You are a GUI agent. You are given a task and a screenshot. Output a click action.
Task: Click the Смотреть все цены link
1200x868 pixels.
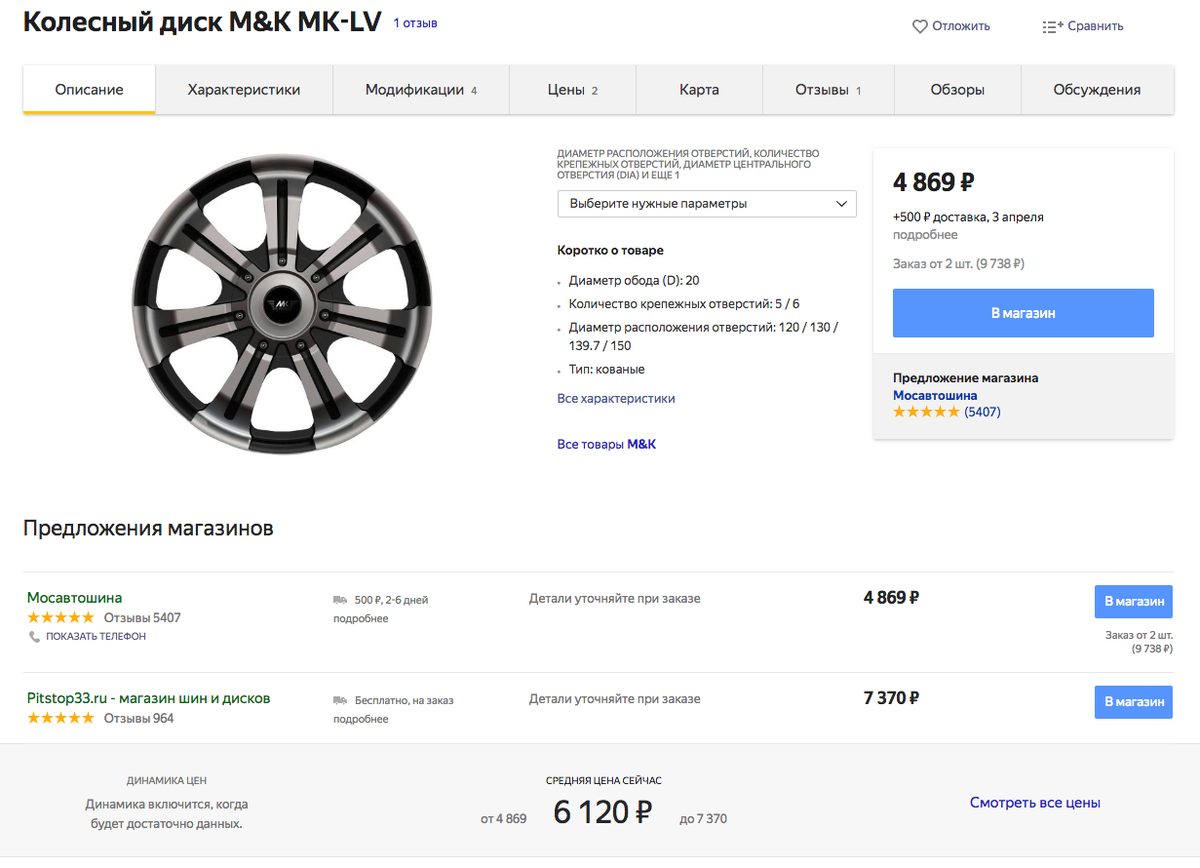click(x=1035, y=803)
